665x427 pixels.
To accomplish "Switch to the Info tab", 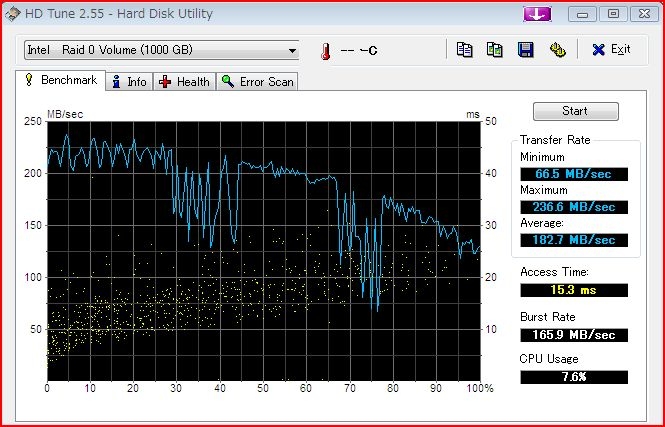I will [129, 81].
